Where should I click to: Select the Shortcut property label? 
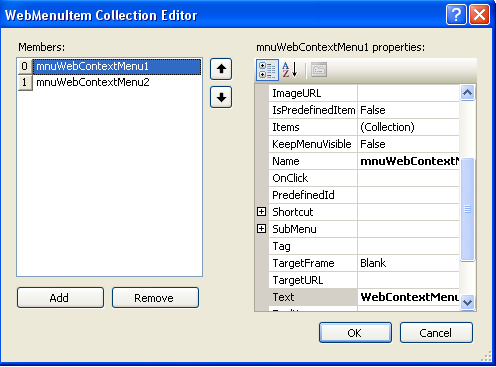tap(313, 212)
